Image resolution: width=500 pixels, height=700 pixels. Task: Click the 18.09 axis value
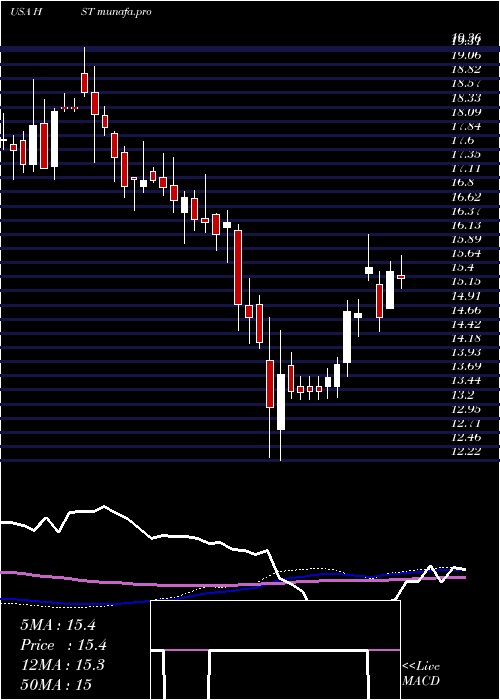click(466, 112)
